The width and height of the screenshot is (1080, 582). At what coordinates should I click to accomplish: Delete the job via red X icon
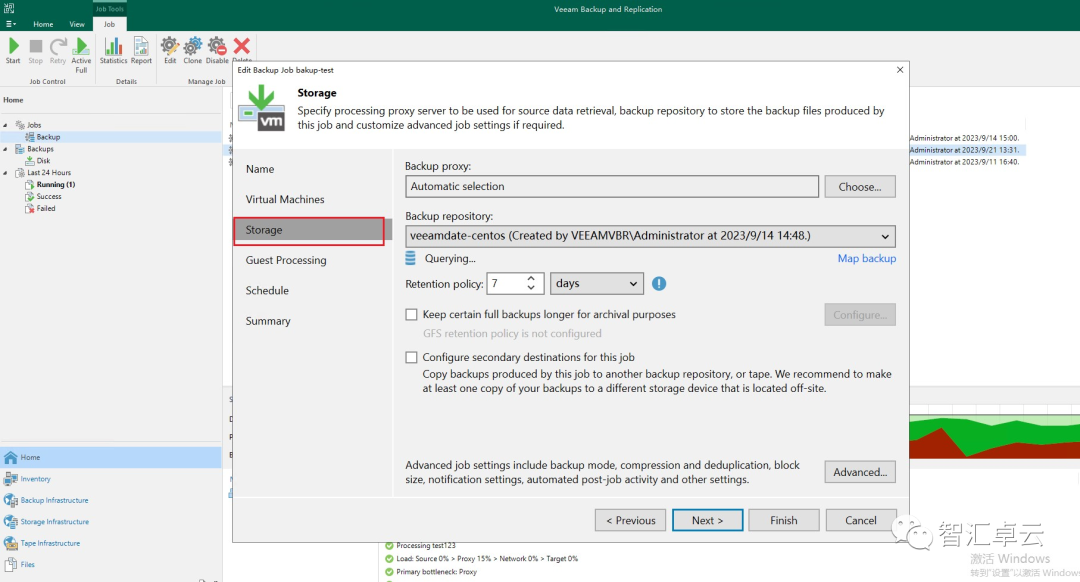242,47
